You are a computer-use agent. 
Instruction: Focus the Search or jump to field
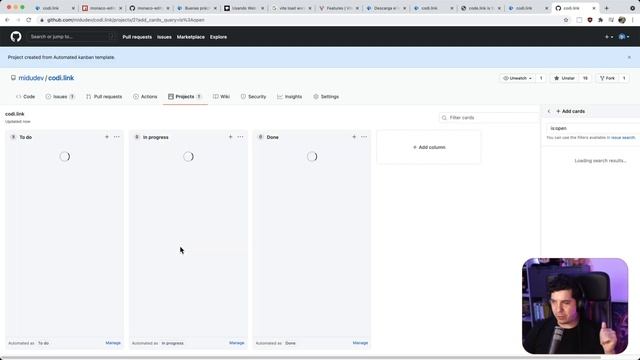click(71, 37)
